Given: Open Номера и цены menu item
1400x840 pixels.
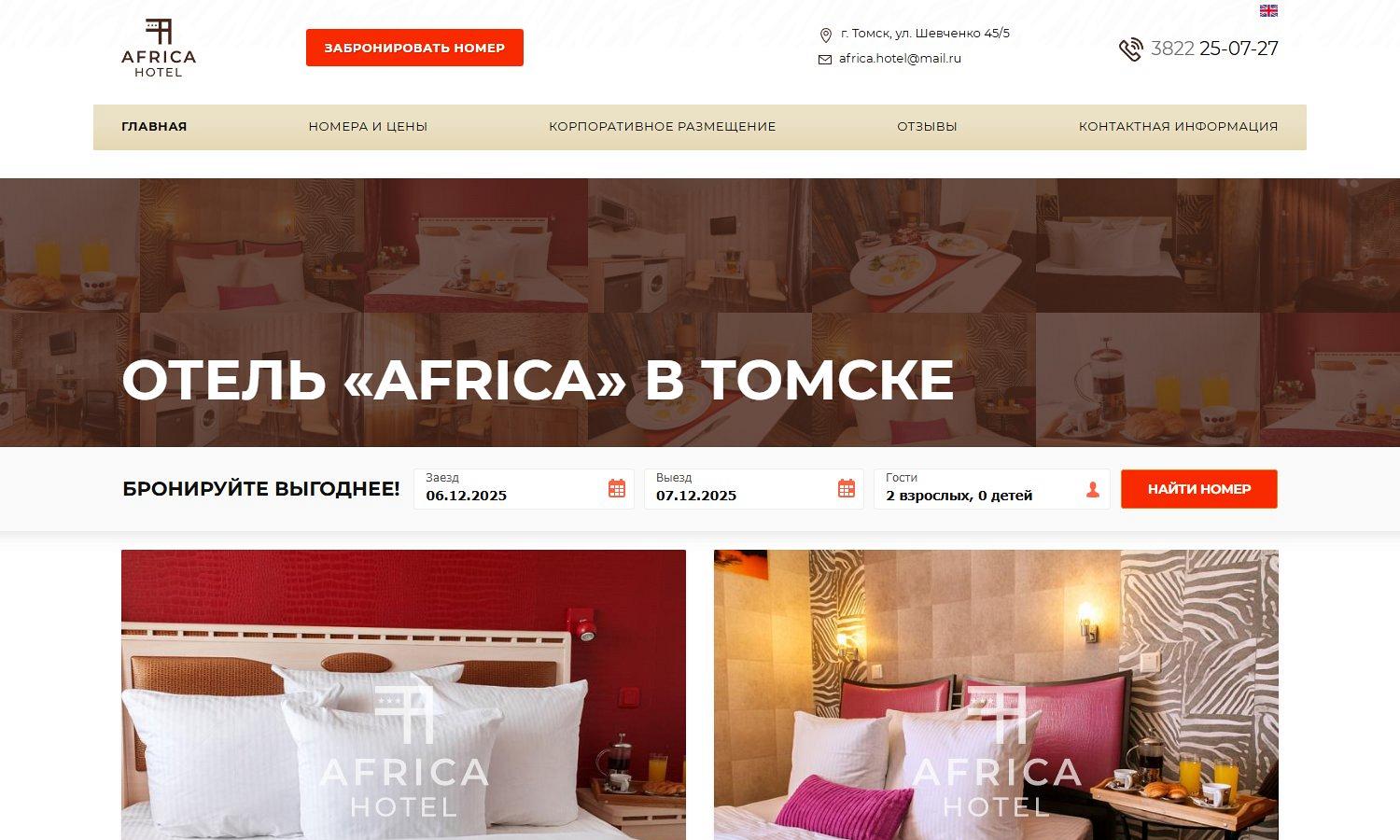Looking at the screenshot, I should click(x=368, y=127).
